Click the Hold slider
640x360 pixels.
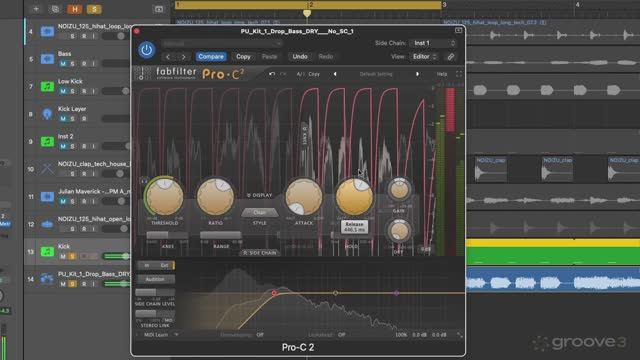click(x=352, y=236)
